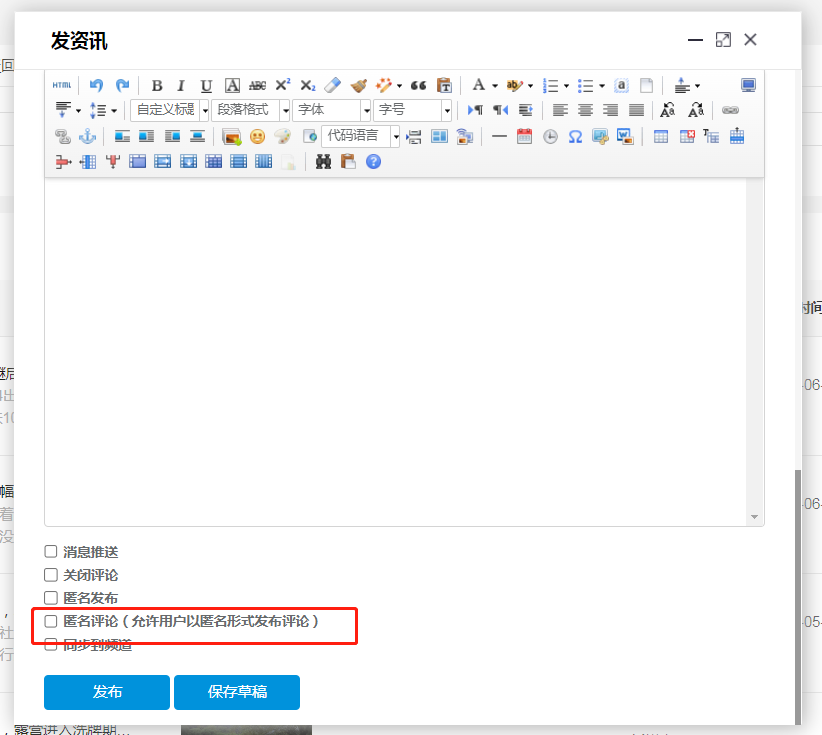Insert an emoticon into the article
Screen dimensions: 822x735
click(258, 135)
